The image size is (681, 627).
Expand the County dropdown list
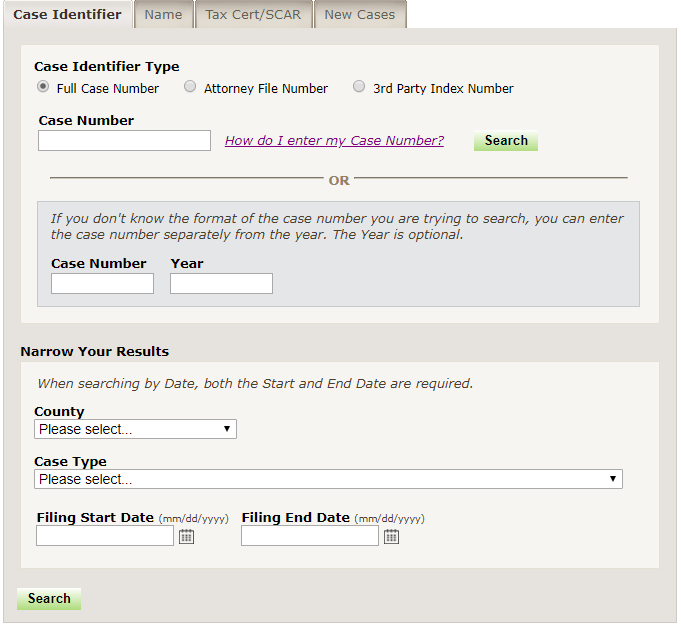point(135,429)
